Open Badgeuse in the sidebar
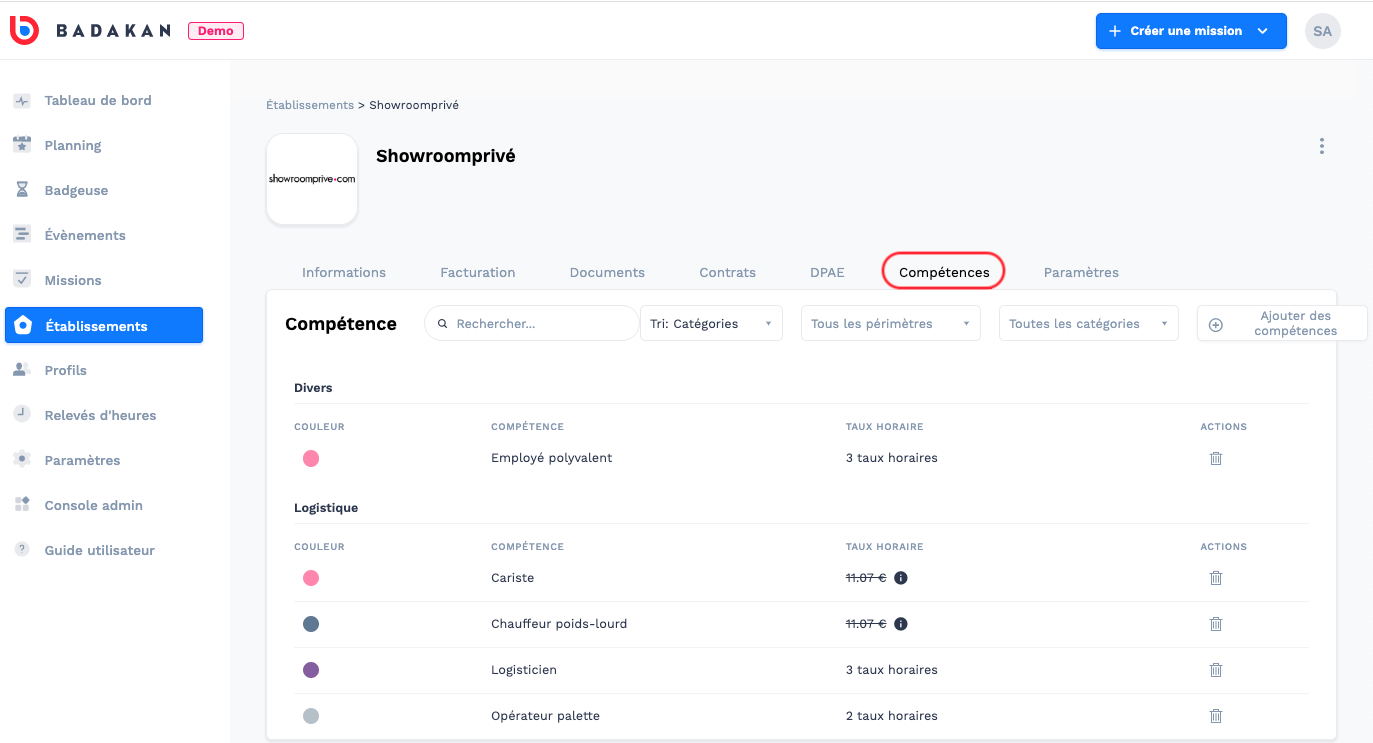The height and width of the screenshot is (743, 1373). tap(76, 190)
